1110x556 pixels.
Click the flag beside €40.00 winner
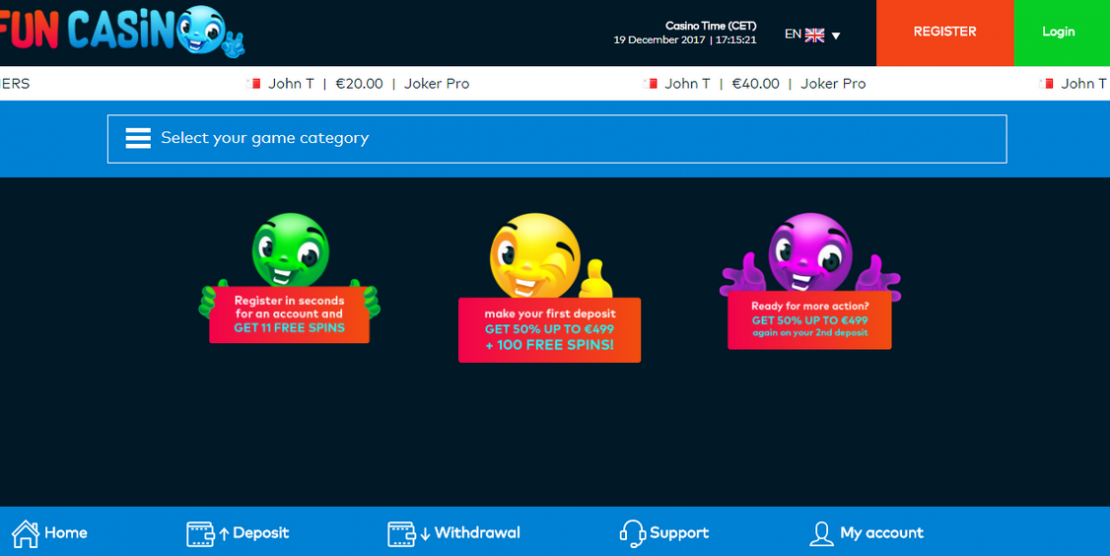(650, 84)
